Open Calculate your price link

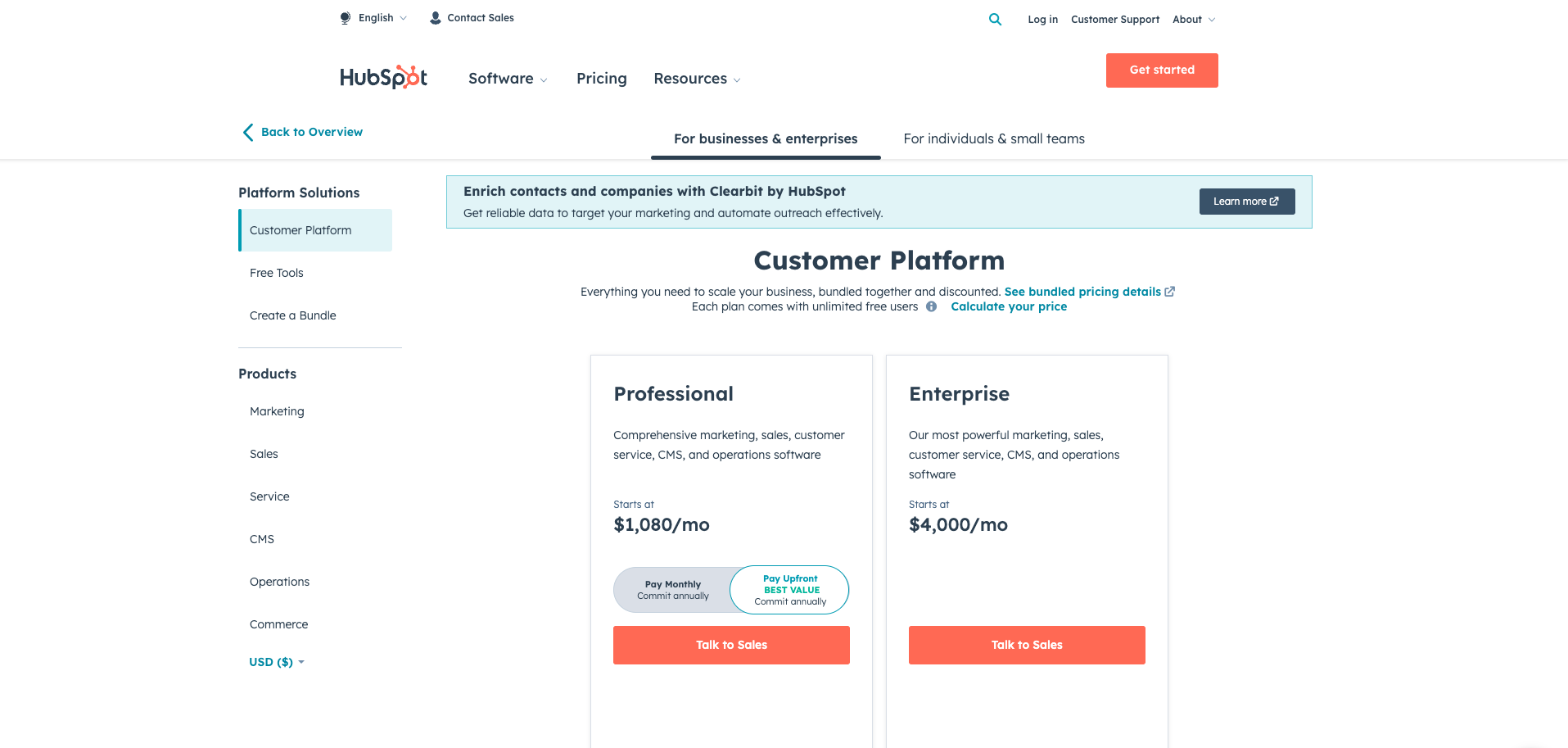[1009, 306]
